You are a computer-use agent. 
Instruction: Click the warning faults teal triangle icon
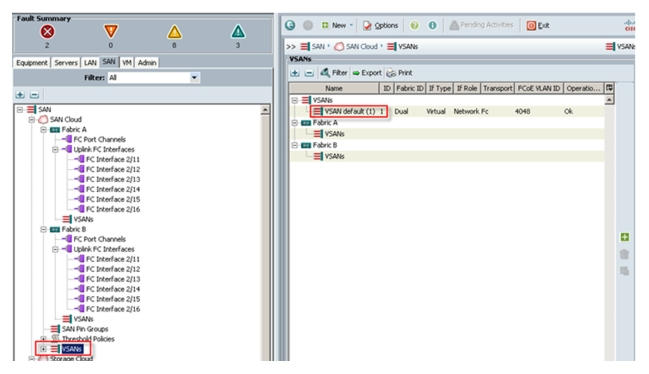[238, 31]
